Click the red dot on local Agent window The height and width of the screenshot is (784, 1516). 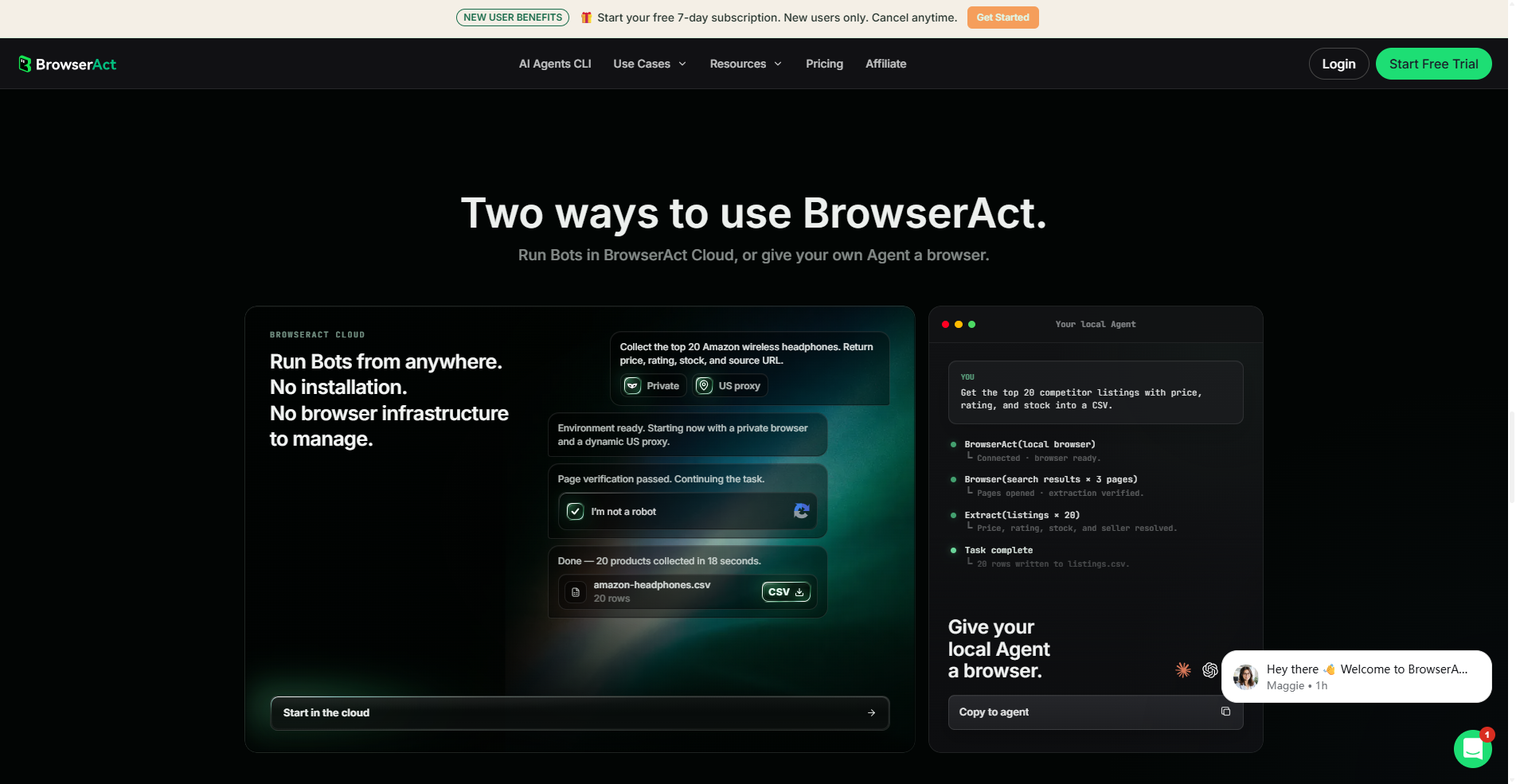pos(945,325)
